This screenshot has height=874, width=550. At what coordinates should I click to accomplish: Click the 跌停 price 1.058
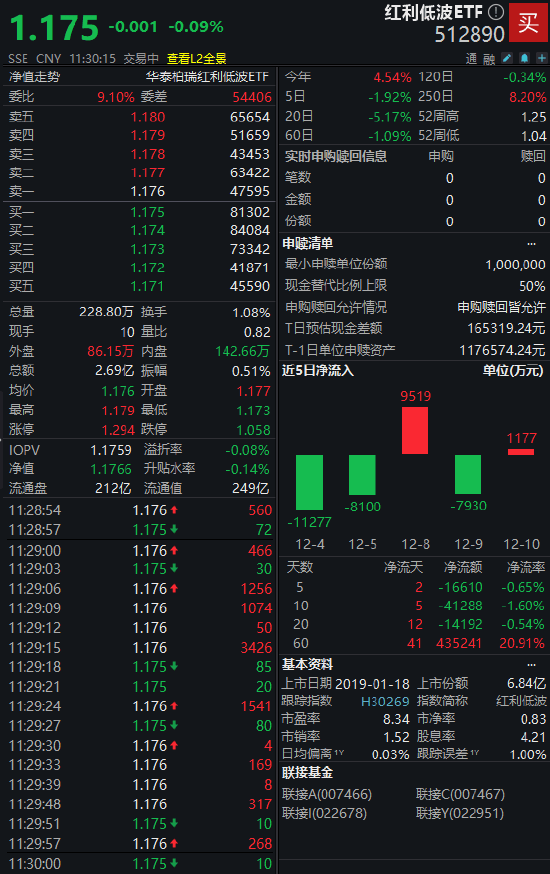253,430
